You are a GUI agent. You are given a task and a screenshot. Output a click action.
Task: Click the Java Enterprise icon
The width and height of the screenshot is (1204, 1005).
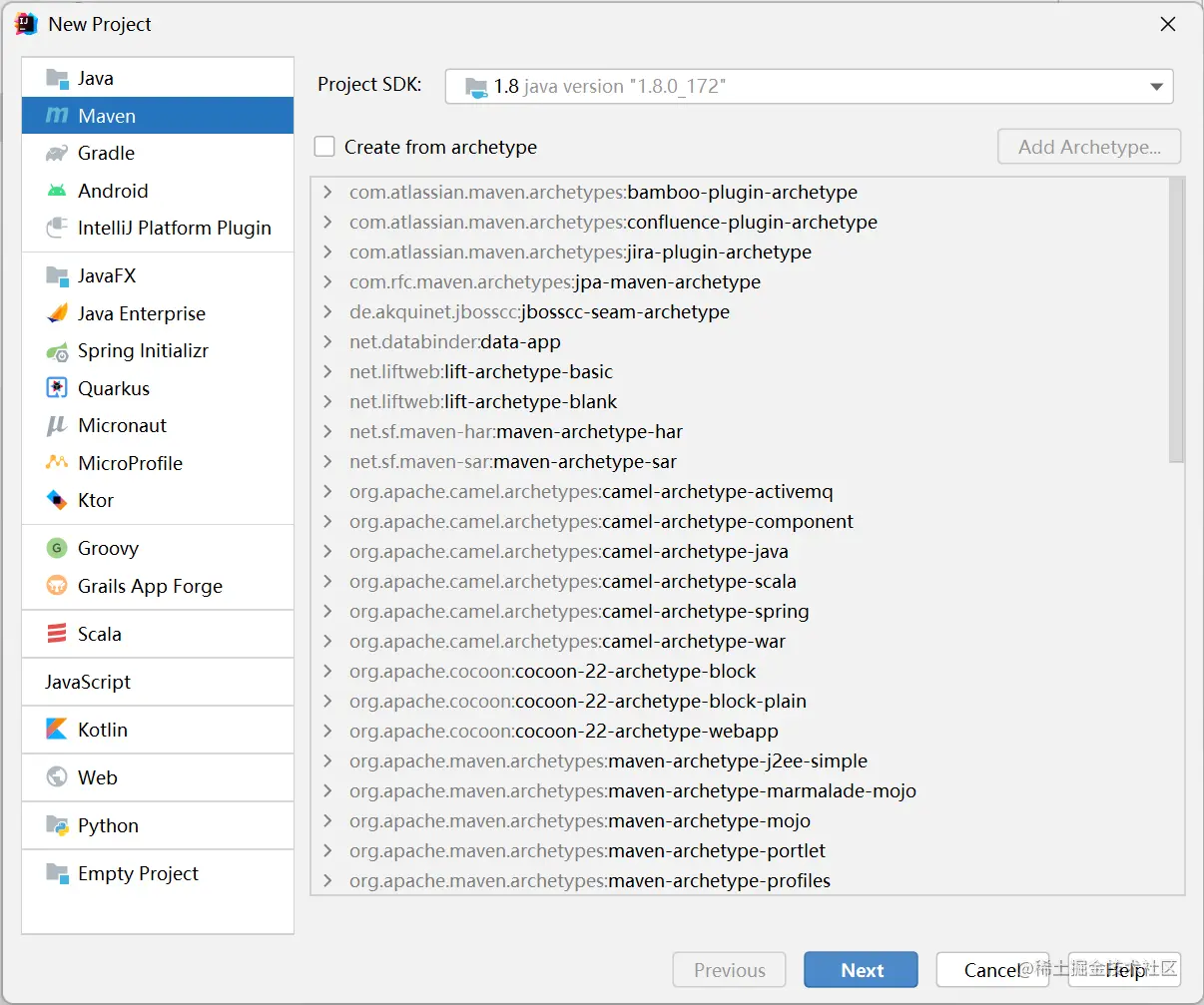57,313
